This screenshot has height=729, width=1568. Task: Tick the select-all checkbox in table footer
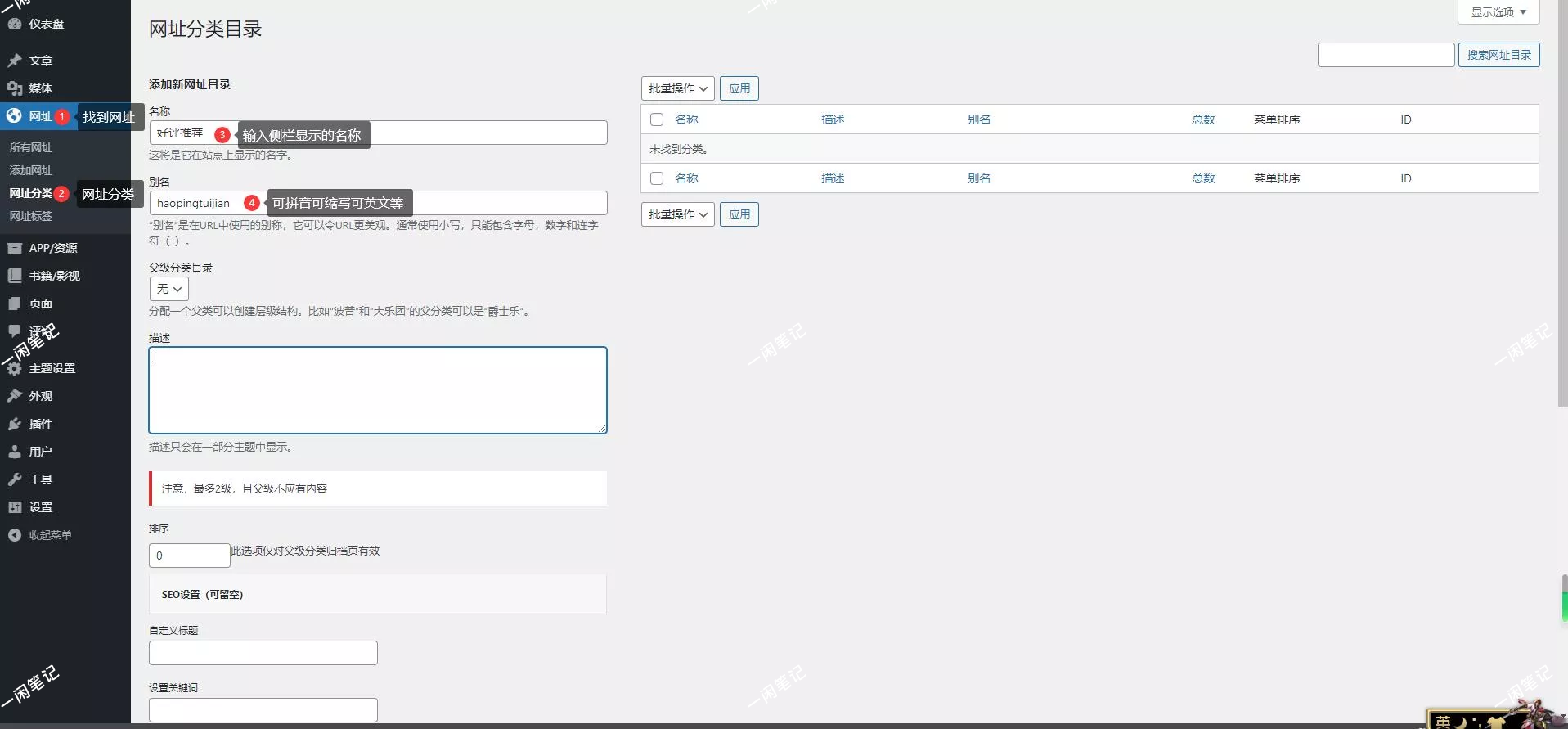pos(657,178)
